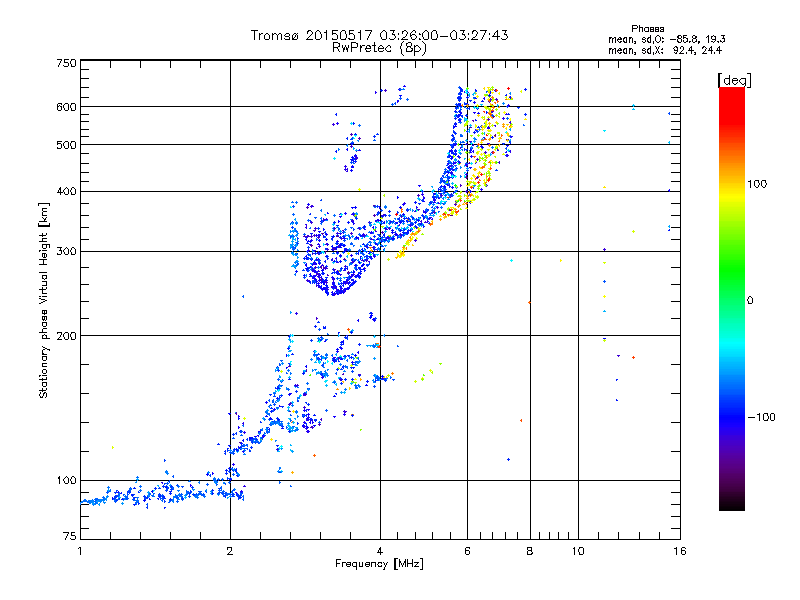Image resolution: width=800 pixels, height=600 pixels.
Task: Click the '[deg]' colorbar unit label
Action: [734, 80]
